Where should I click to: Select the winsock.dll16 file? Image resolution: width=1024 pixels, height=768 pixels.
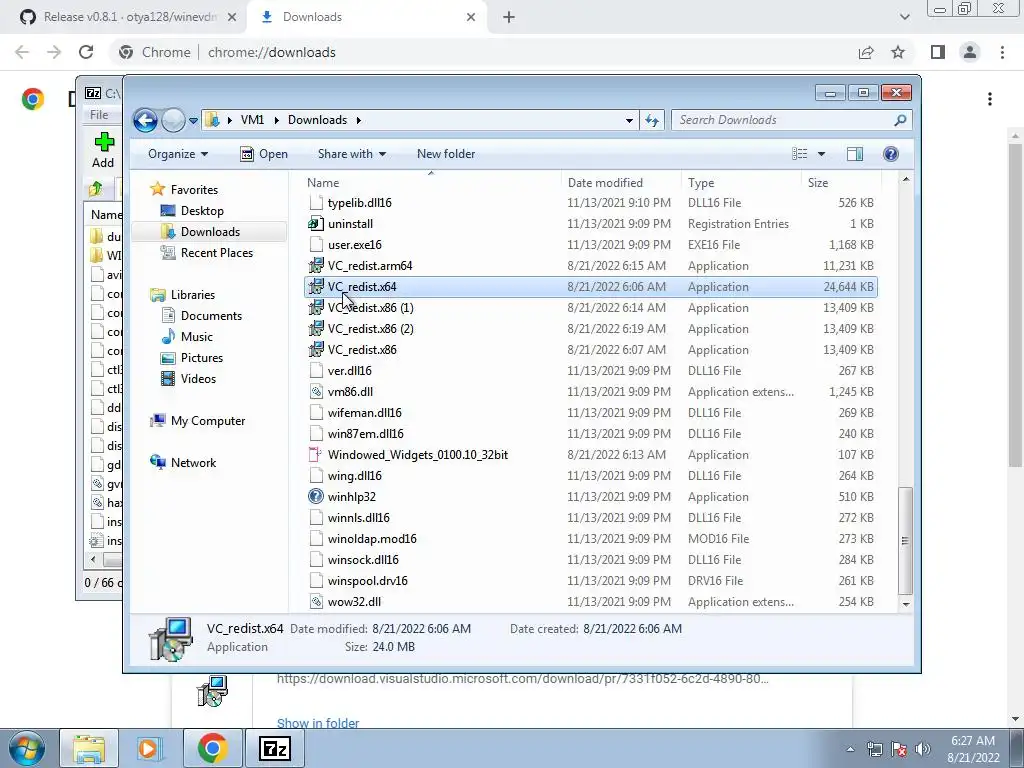(363, 560)
